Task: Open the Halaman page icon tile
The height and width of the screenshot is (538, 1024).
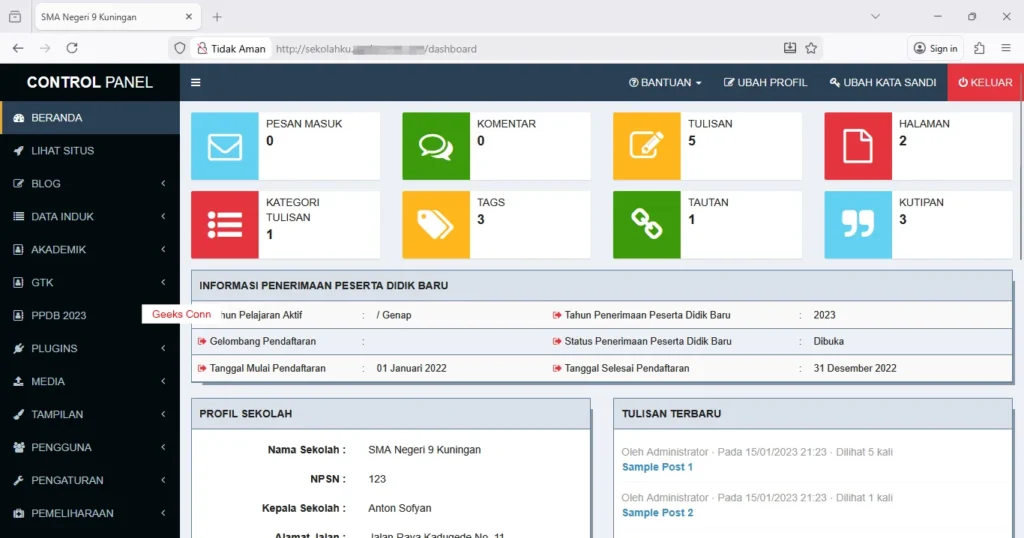Action: (857, 146)
